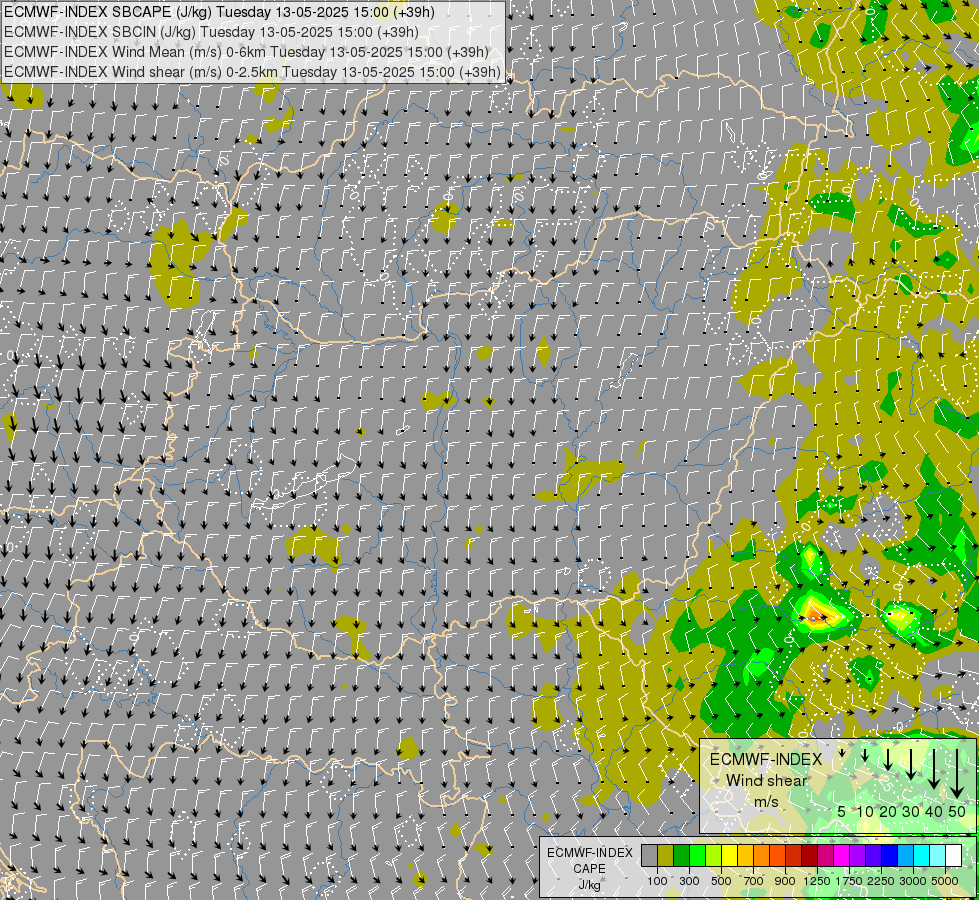Click the 5 label in wind shear legend
Image resolution: width=979 pixels, height=900 pixels.
click(842, 811)
